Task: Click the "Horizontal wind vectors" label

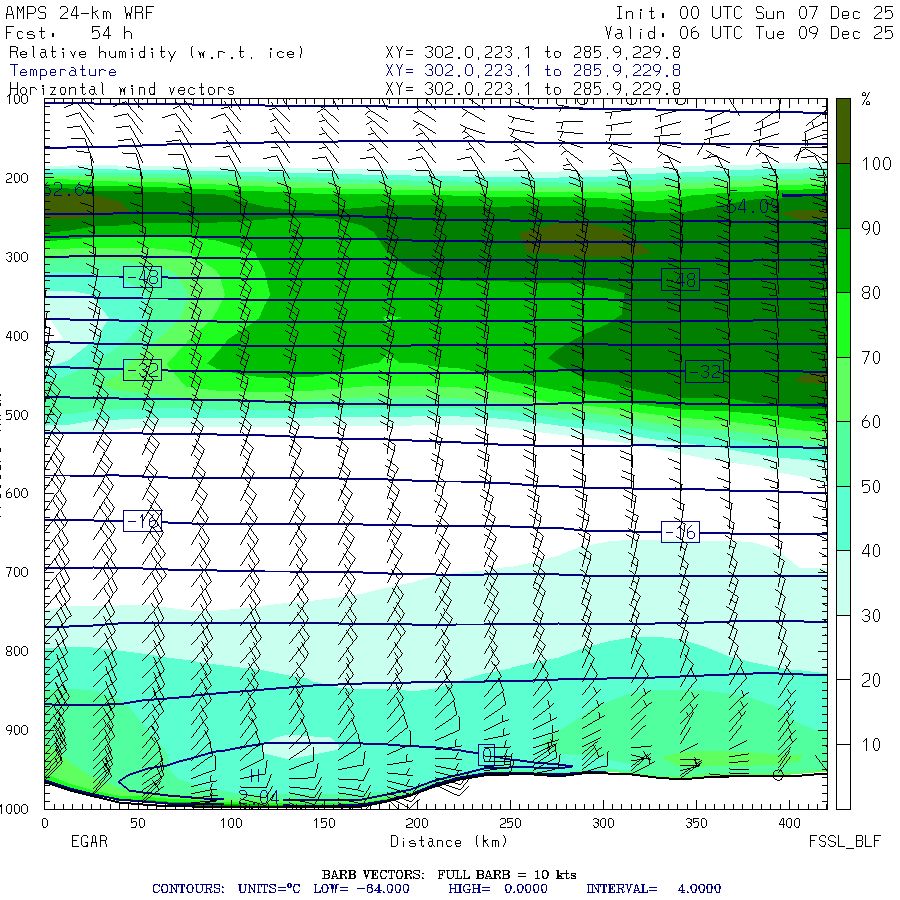Action: [x=122, y=90]
